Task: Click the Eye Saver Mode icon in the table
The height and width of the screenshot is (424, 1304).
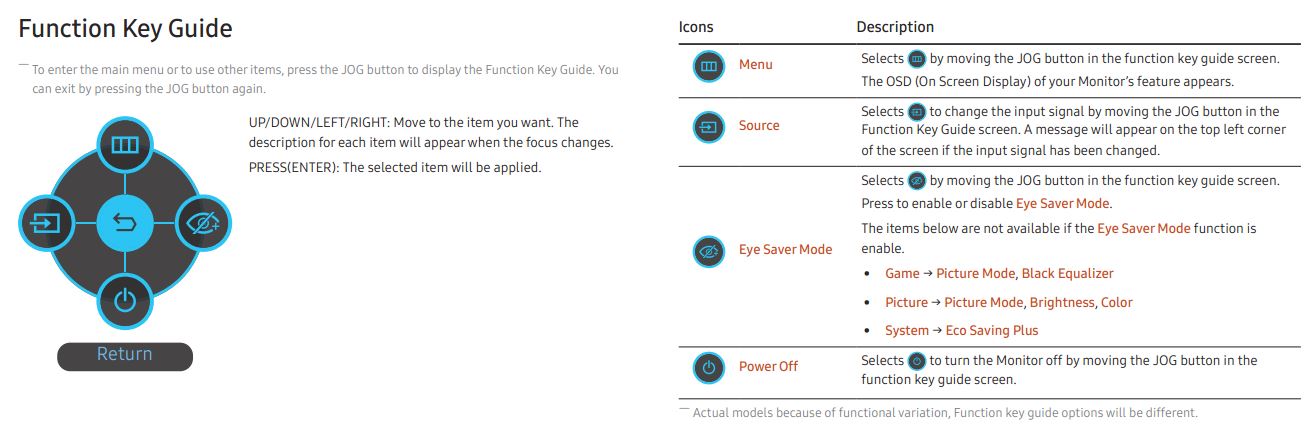Action: click(x=708, y=250)
